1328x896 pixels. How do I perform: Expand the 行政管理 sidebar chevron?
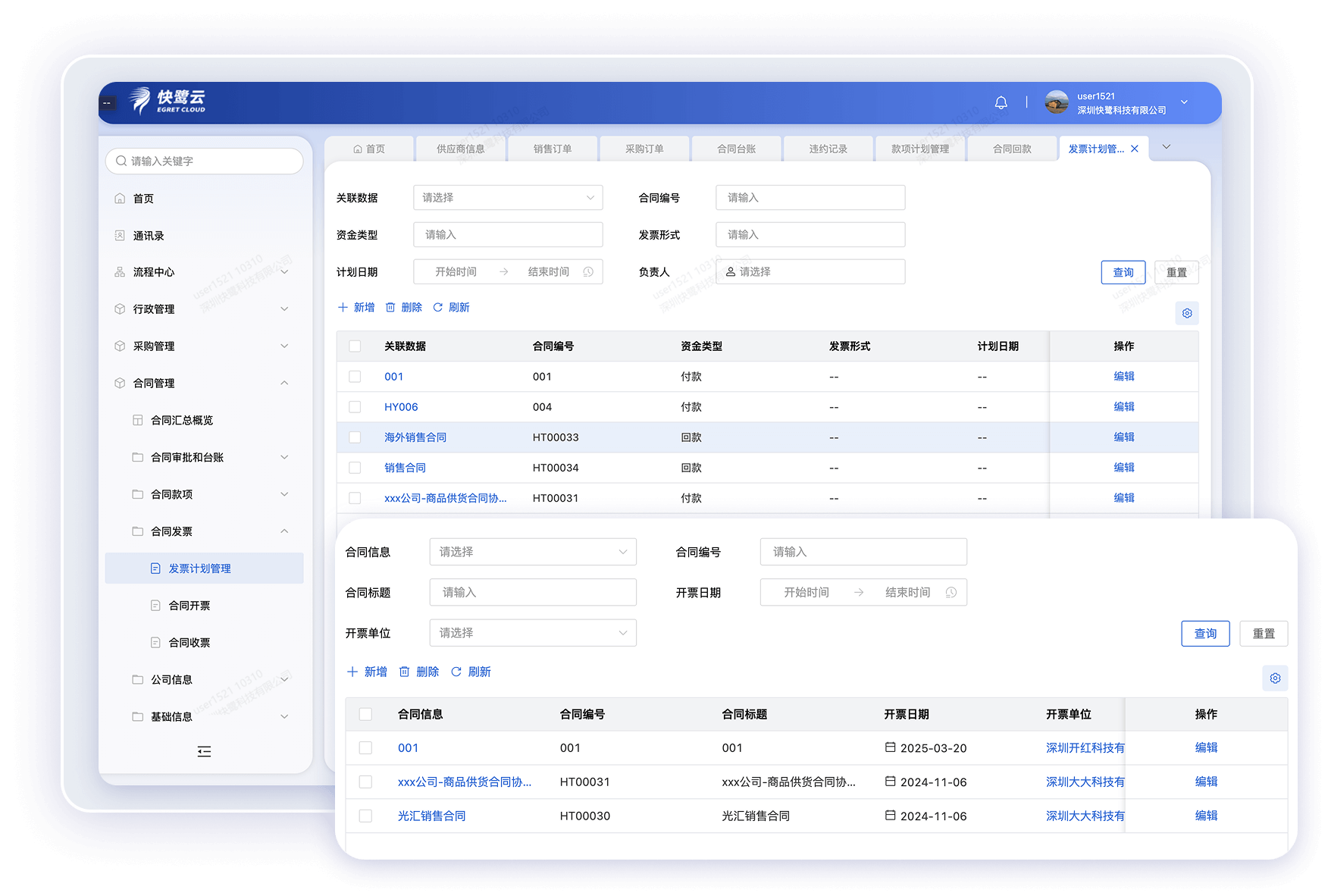(x=284, y=309)
